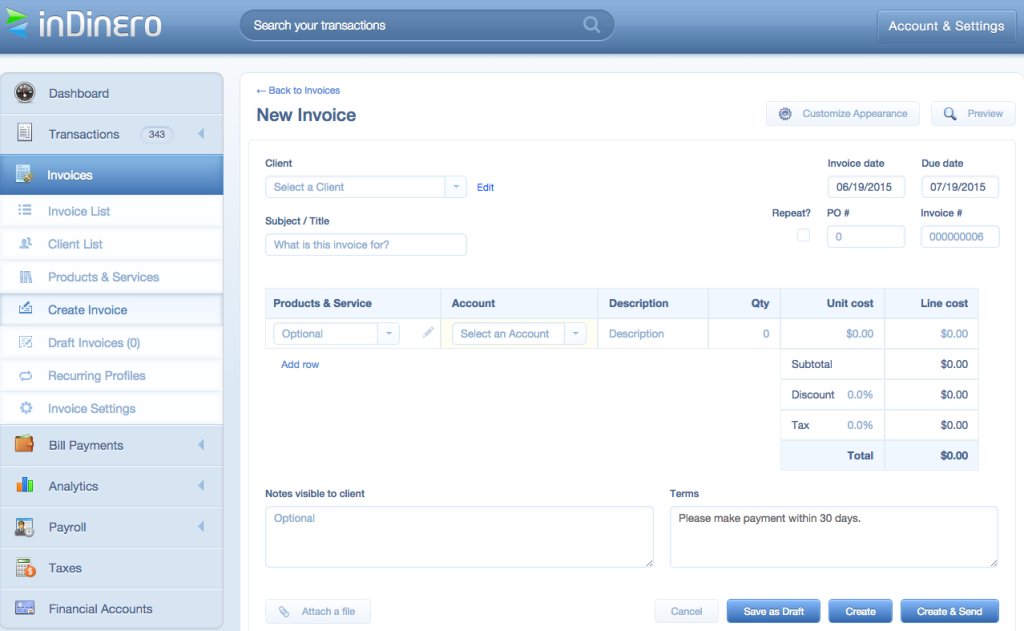
Task: Click the Unit cost $0.00 field
Action: click(x=833, y=334)
